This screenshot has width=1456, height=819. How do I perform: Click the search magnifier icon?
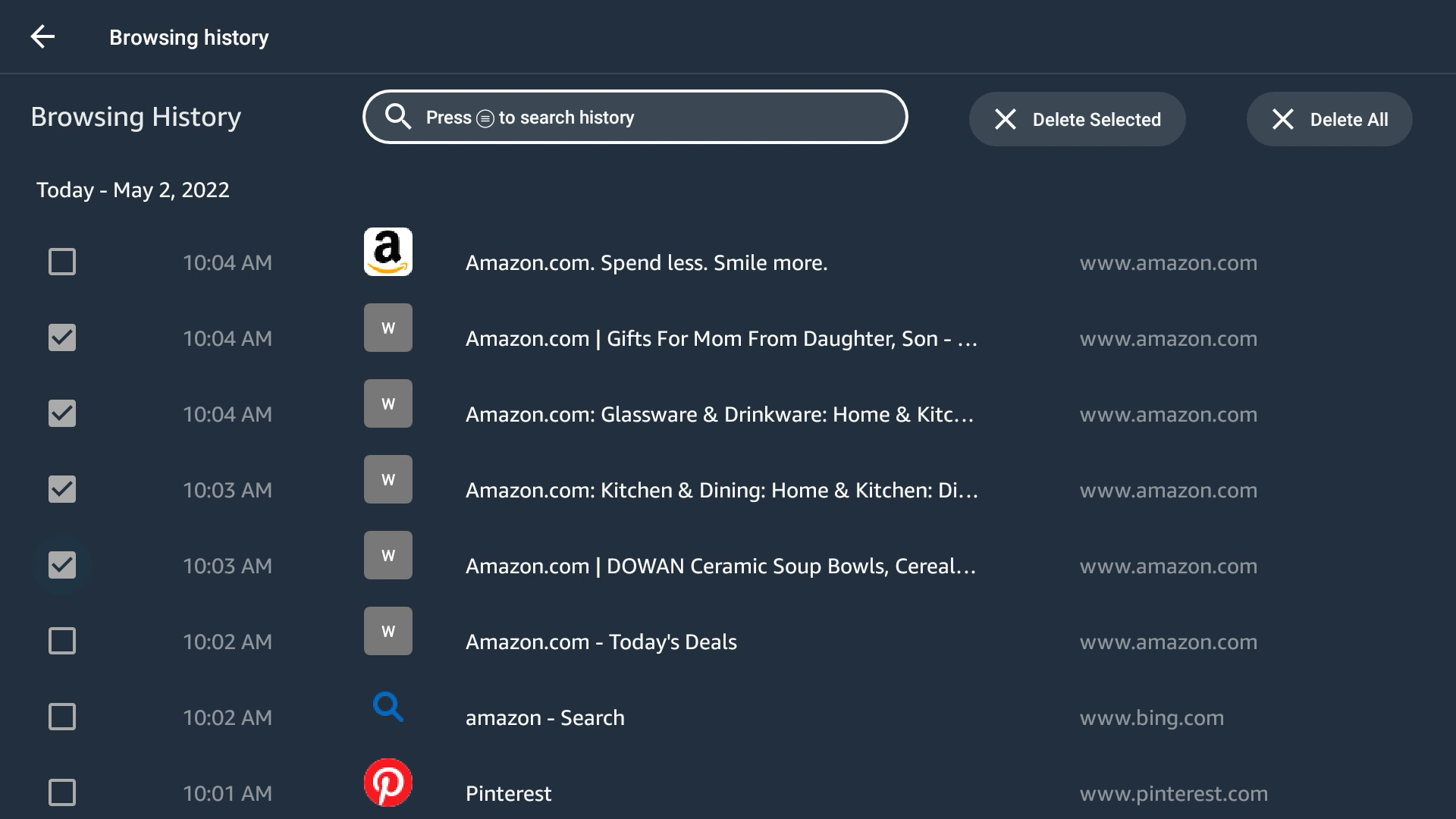pos(398,117)
